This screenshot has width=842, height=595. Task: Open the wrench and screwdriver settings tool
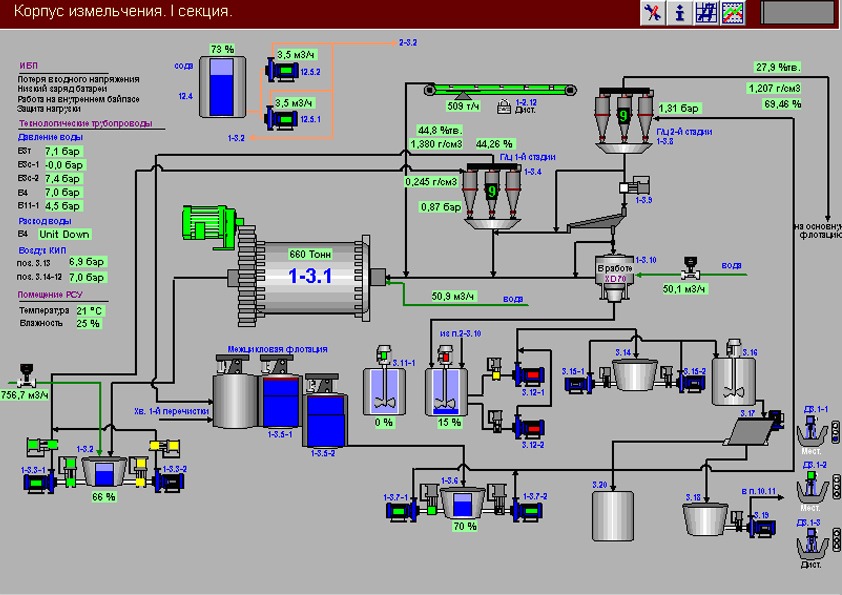(x=654, y=12)
